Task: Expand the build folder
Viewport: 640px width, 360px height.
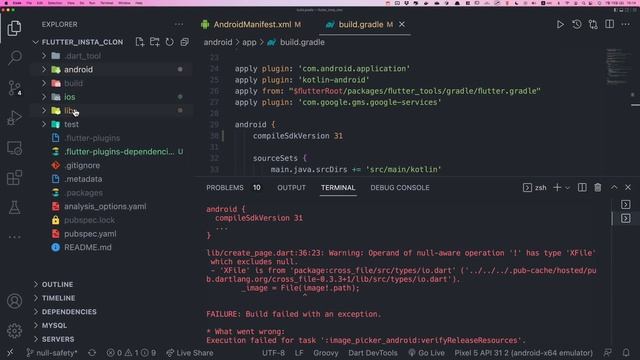Action: 44,83
